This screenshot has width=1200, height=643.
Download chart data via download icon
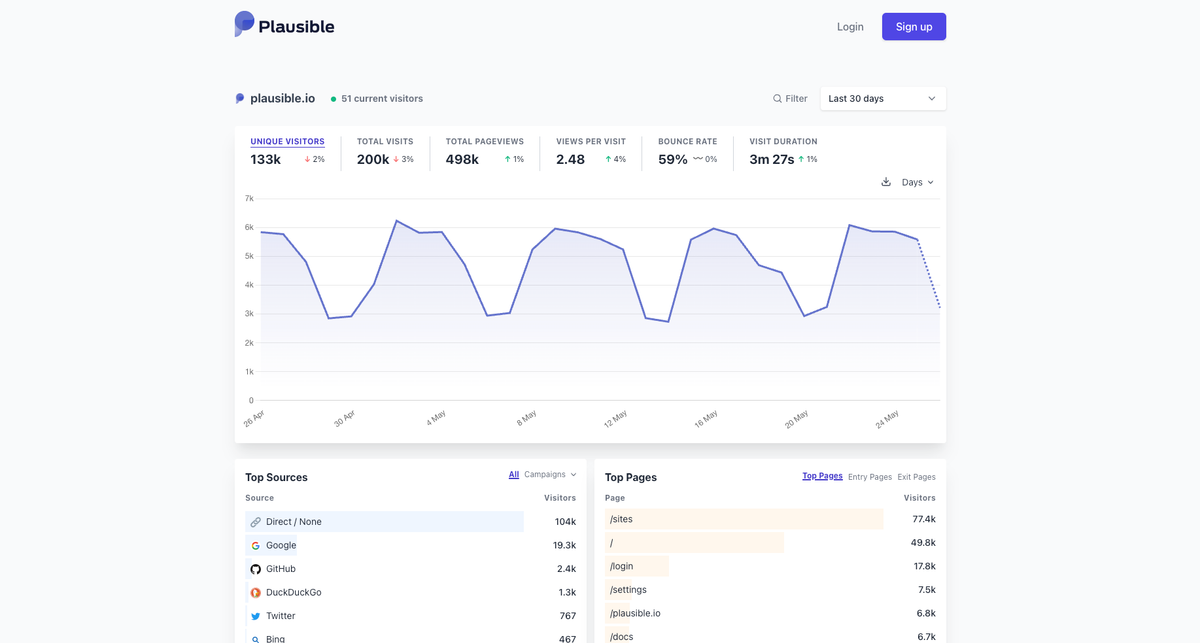pyautogui.click(x=886, y=182)
